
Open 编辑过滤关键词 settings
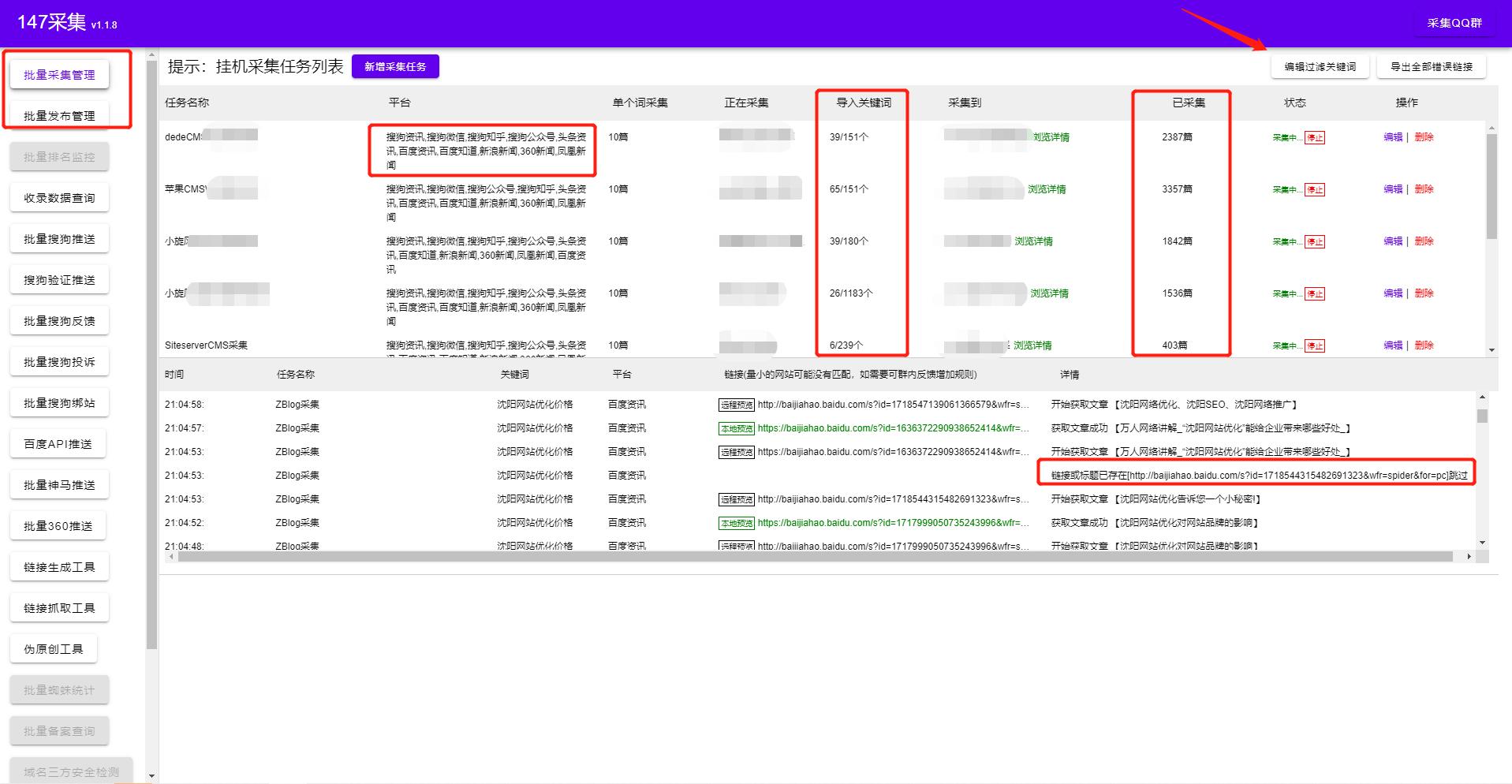(1319, 67)
